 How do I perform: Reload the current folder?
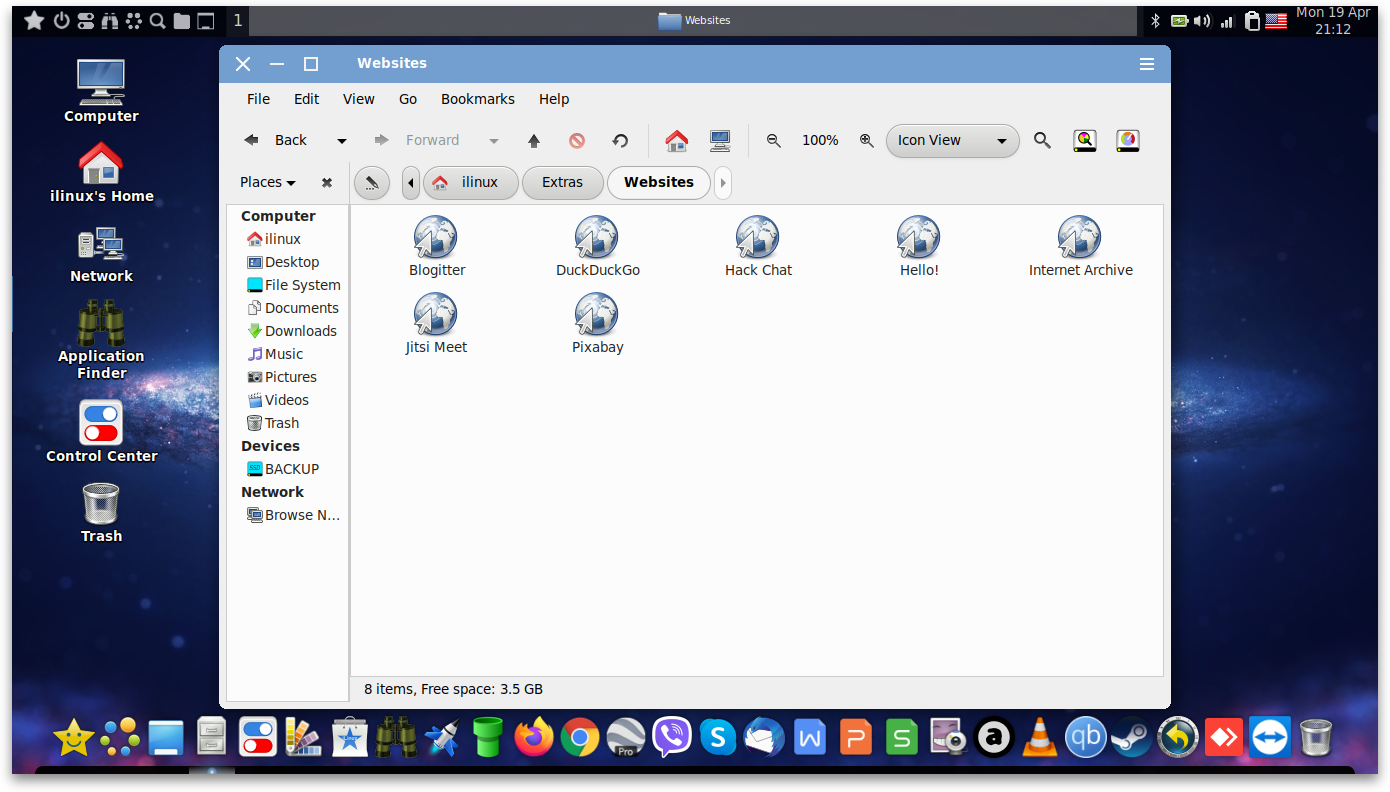pos(620,141)
